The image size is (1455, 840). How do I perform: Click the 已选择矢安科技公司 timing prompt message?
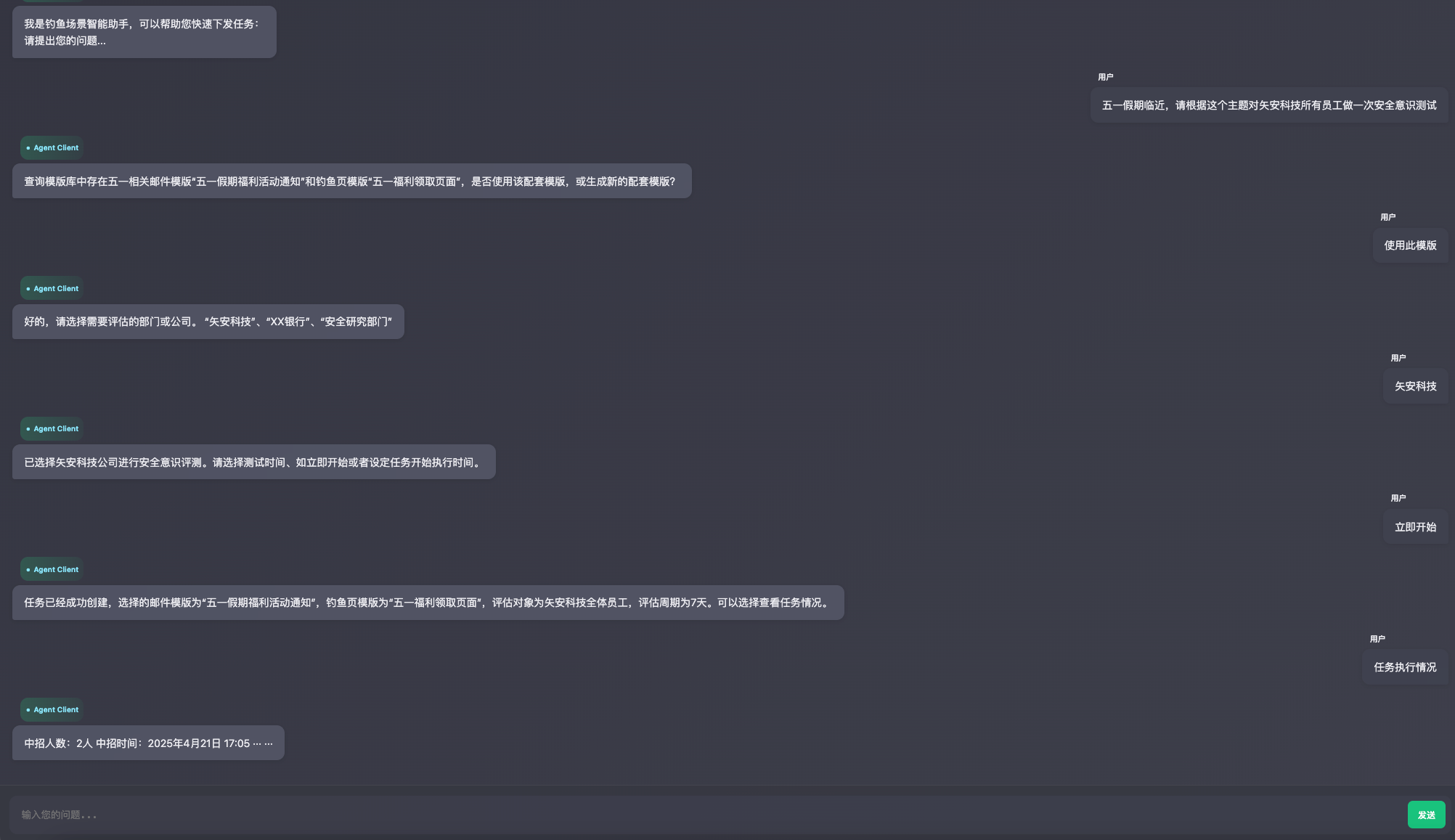pos(253,462)
